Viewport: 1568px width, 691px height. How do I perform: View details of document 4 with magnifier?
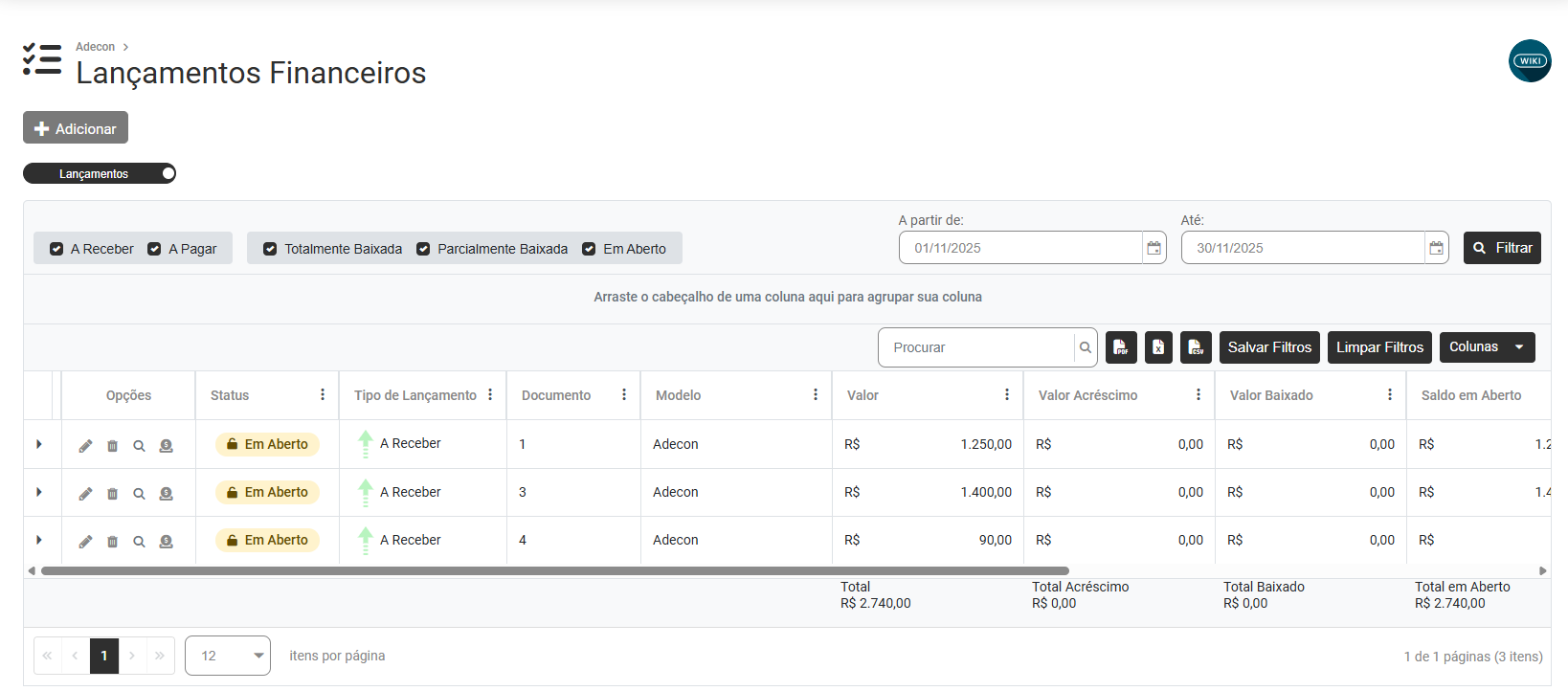pyautogui.click(x=139, y=542)
